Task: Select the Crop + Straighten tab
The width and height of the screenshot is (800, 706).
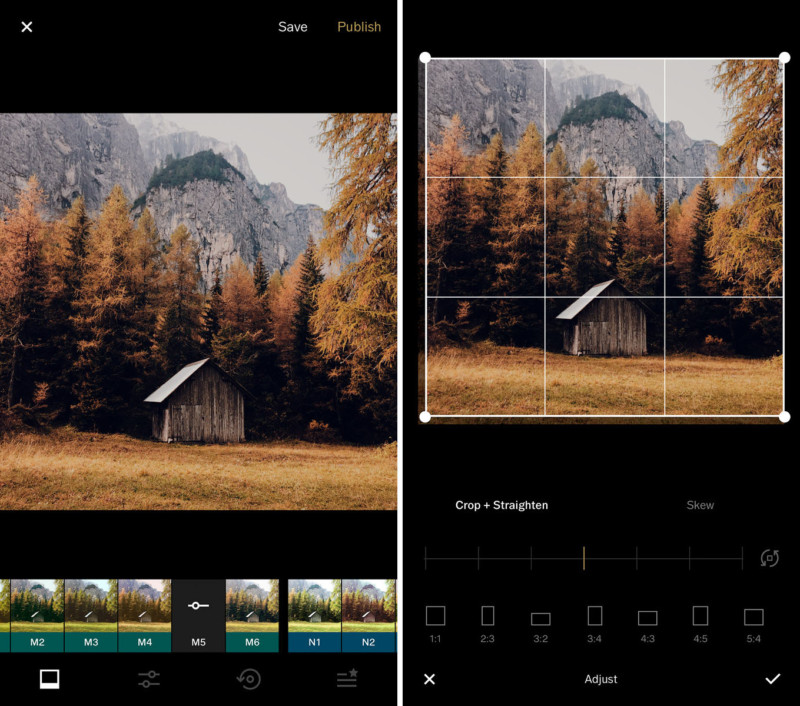Action: [x=501, y=505]
